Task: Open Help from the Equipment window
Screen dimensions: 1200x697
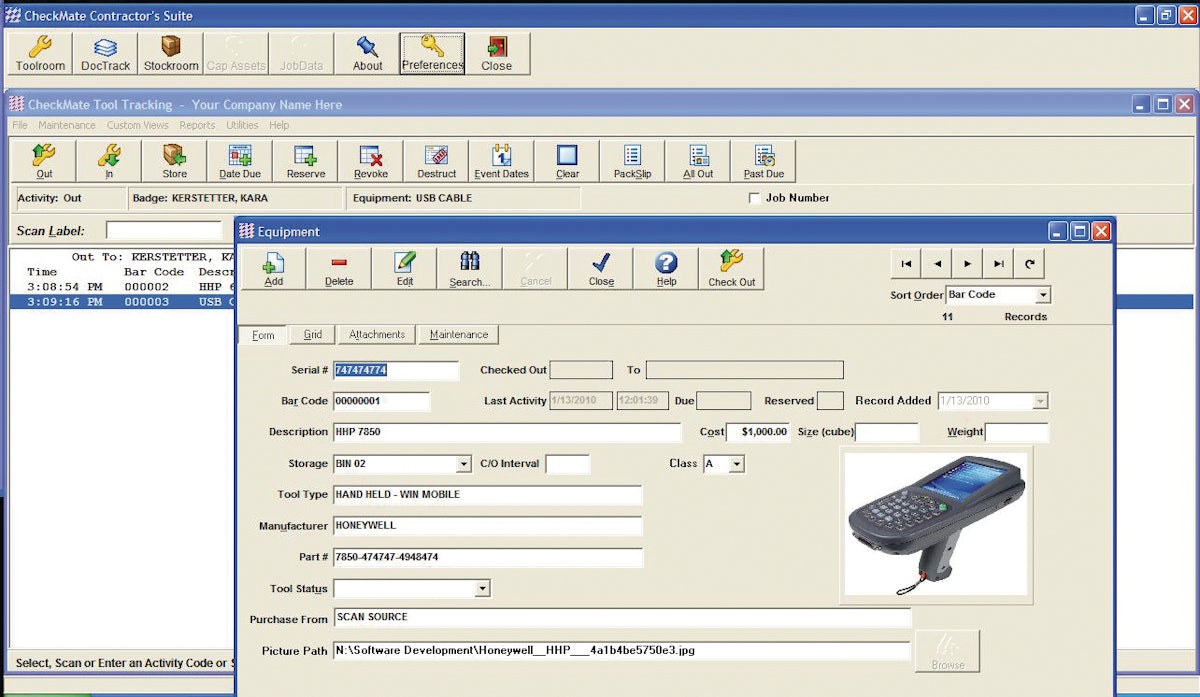Action: tap(666, 267)
